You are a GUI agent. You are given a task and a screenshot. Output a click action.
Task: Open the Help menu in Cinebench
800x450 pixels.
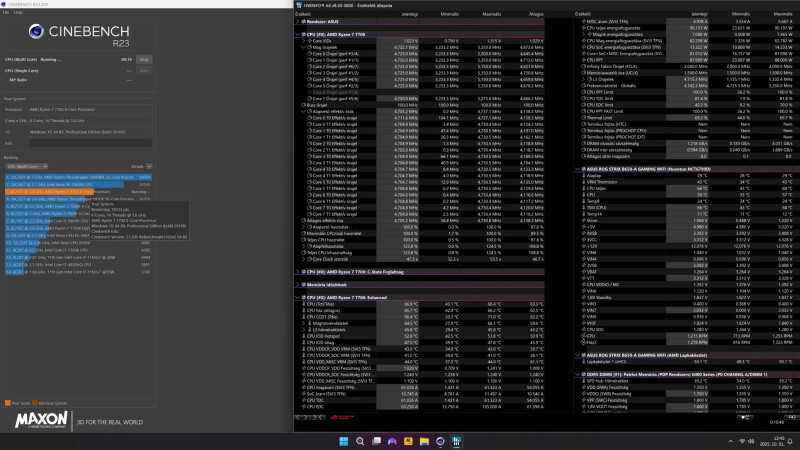18,12
